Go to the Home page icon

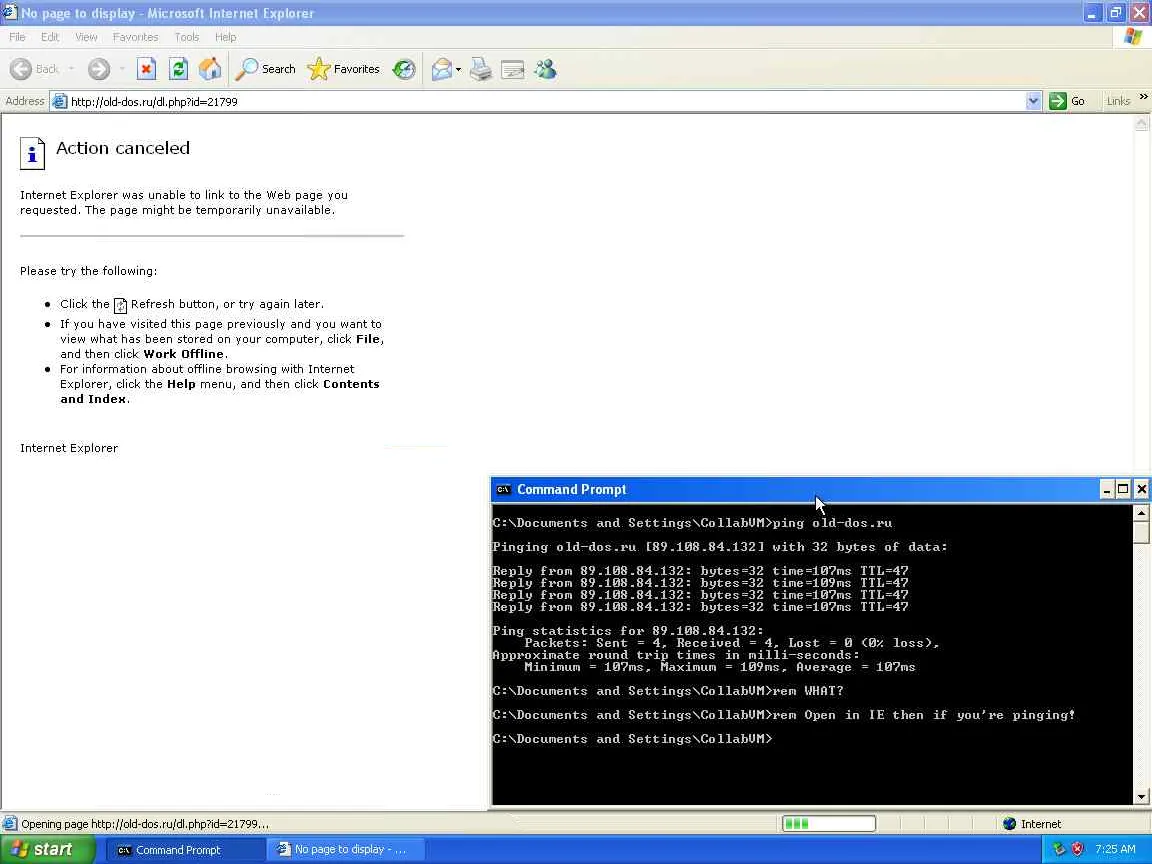click(210, 69)
